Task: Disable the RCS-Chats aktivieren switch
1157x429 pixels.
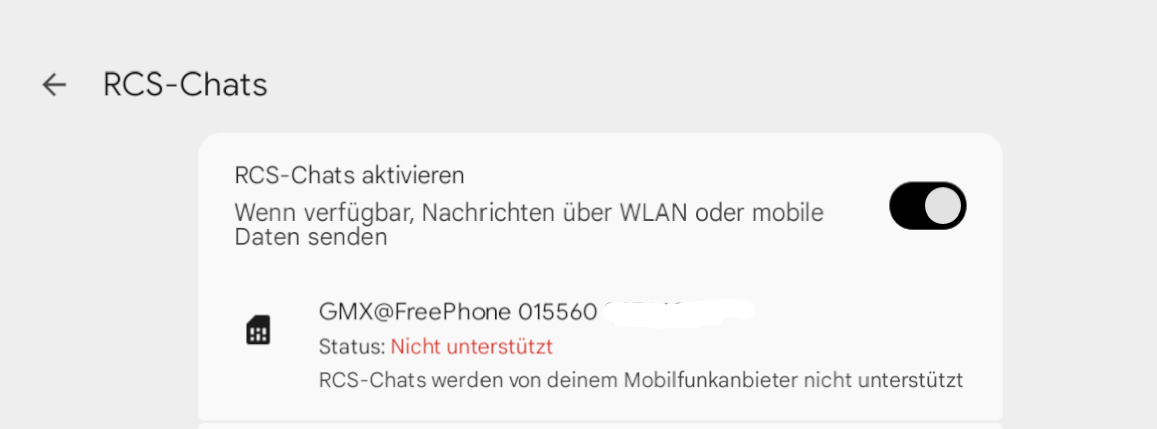Action: coord(928,205)
